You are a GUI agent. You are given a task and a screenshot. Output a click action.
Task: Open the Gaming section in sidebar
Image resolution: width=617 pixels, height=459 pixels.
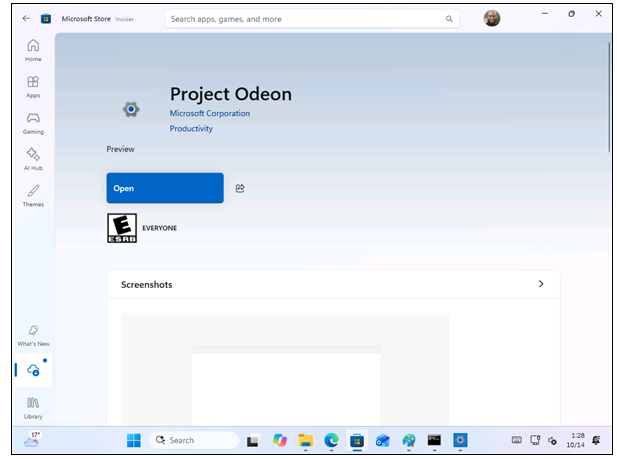tap(33, 123)
